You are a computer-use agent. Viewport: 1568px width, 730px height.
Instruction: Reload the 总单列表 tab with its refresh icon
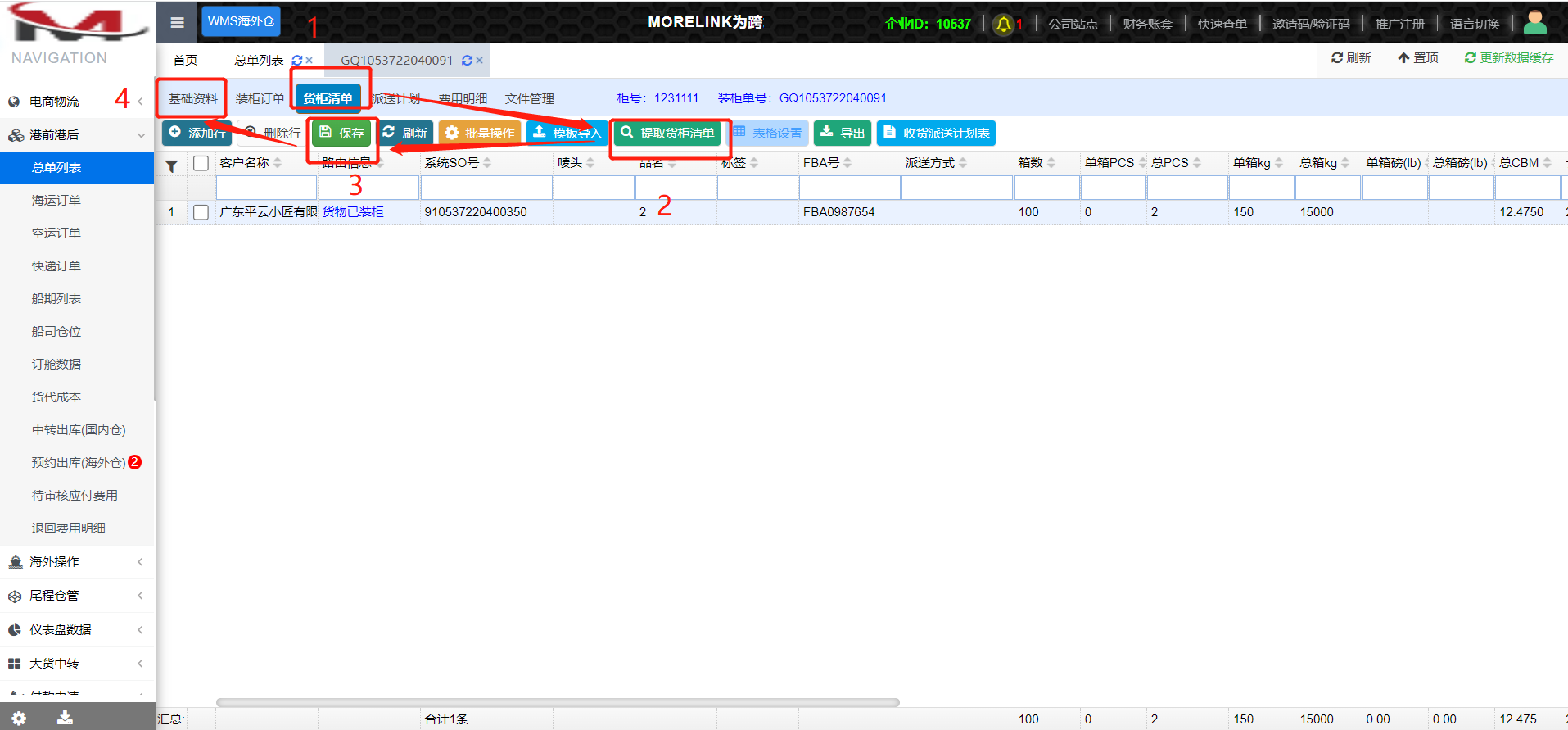tap(296, 61)
